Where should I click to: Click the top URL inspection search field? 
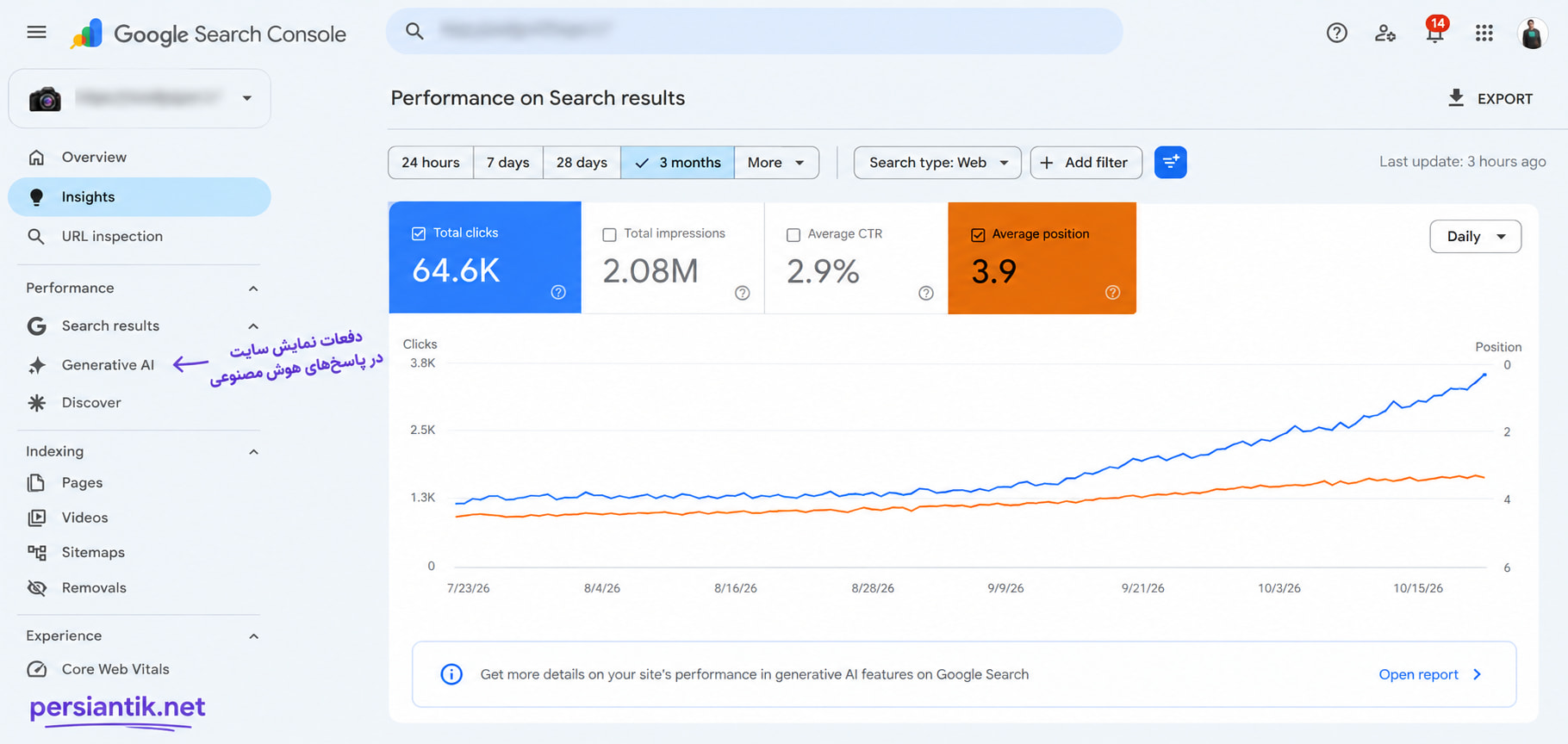click(754, 32)
